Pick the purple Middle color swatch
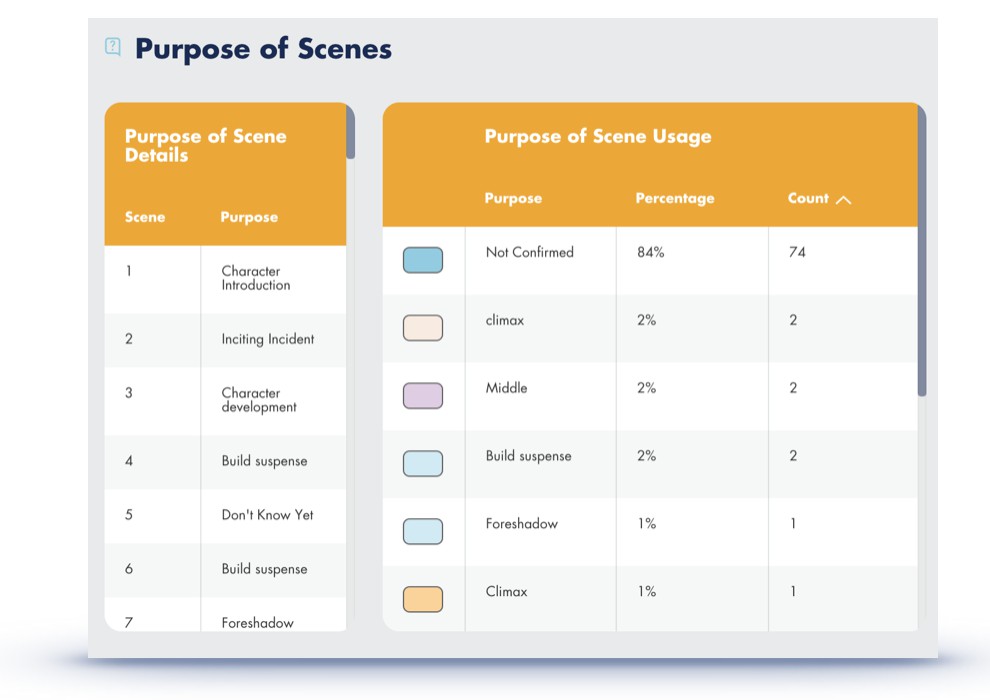The image size is (990, 700). [x=422, y=396]
